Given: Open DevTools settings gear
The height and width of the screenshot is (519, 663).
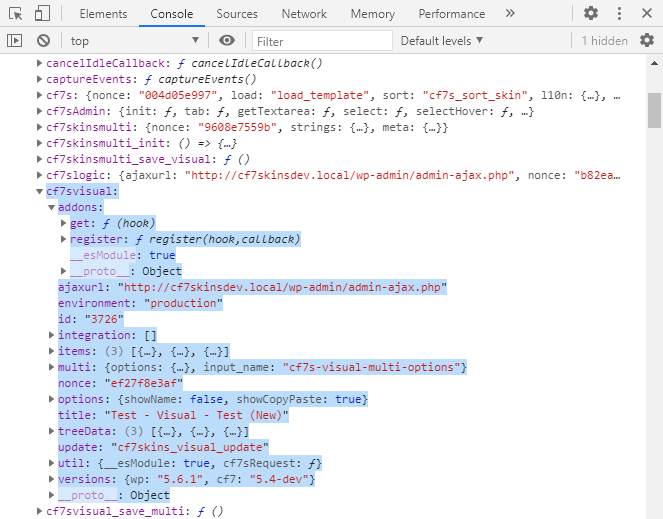Looking at the screenshot, I should [x=591, y=14].
